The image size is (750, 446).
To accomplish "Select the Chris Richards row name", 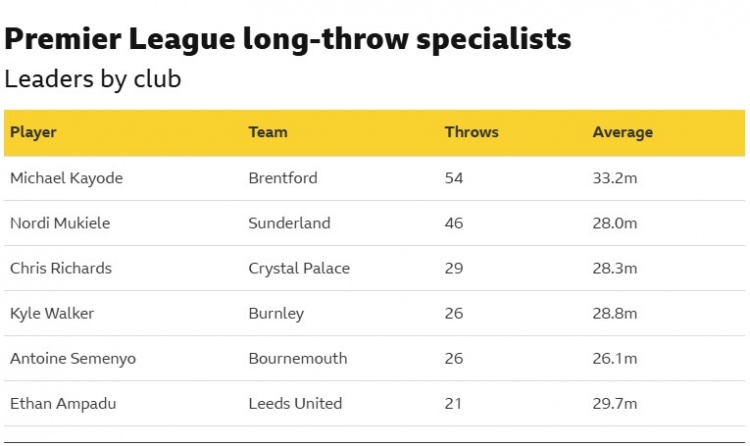I will (60, 268).
